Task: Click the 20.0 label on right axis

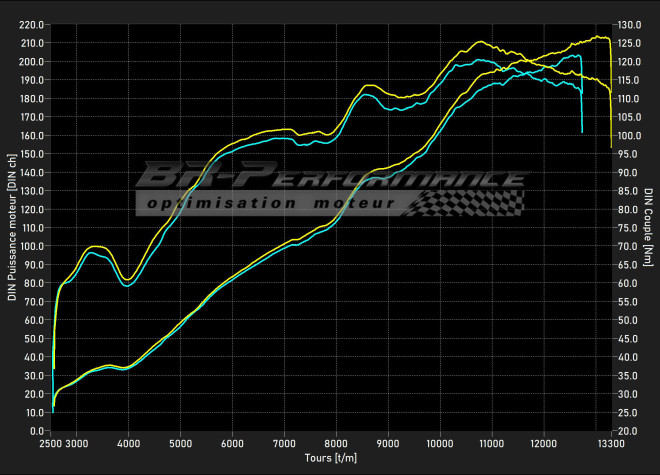Action: tap(628, 431)
